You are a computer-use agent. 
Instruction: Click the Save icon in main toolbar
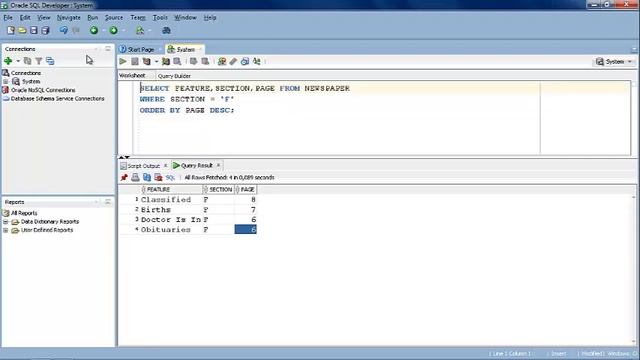[x=34, y=30]
